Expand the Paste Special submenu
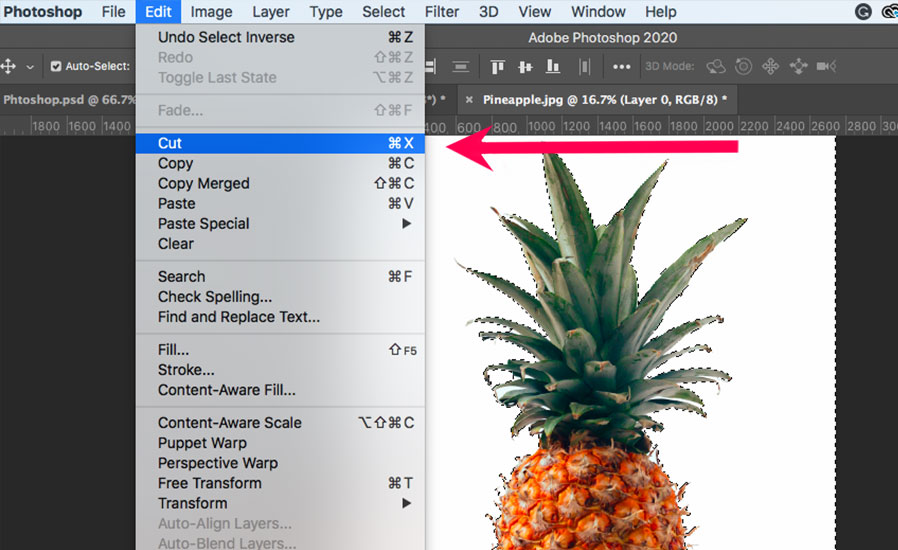Screen dimensions: 898x550 (281, 223)
